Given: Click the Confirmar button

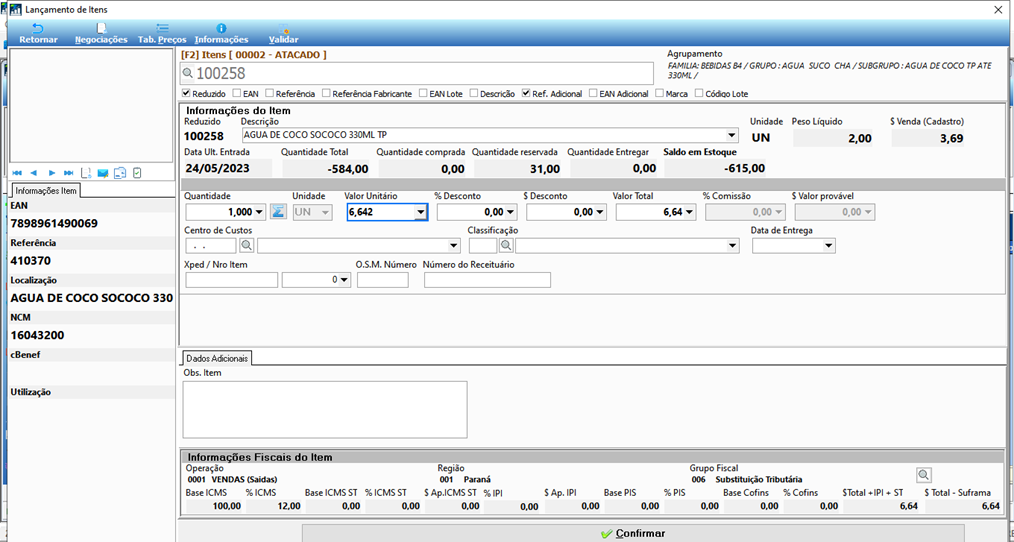Looking at the screenshot, I should 633,534.
